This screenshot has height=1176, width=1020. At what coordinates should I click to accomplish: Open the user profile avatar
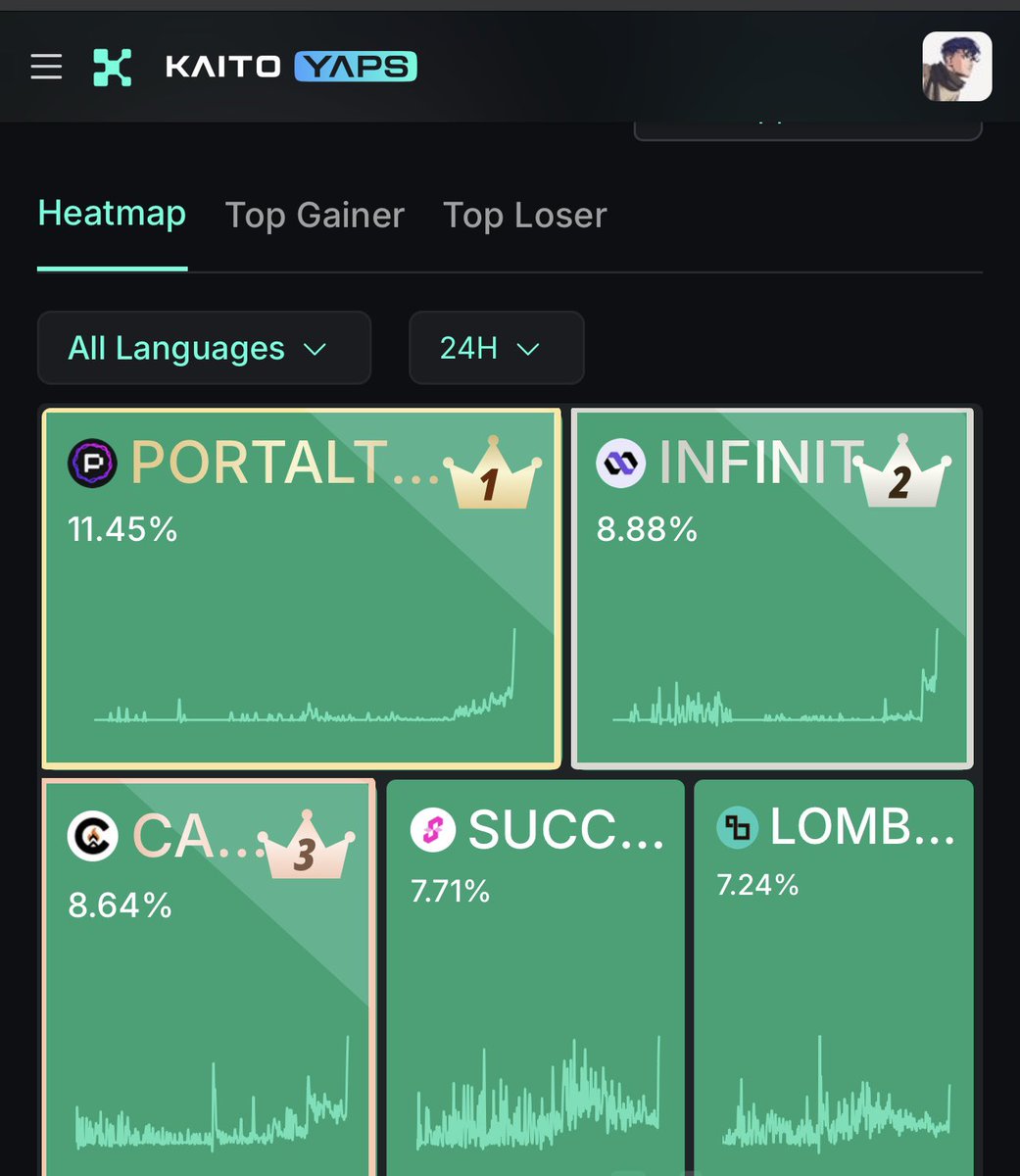coord(956,67)
